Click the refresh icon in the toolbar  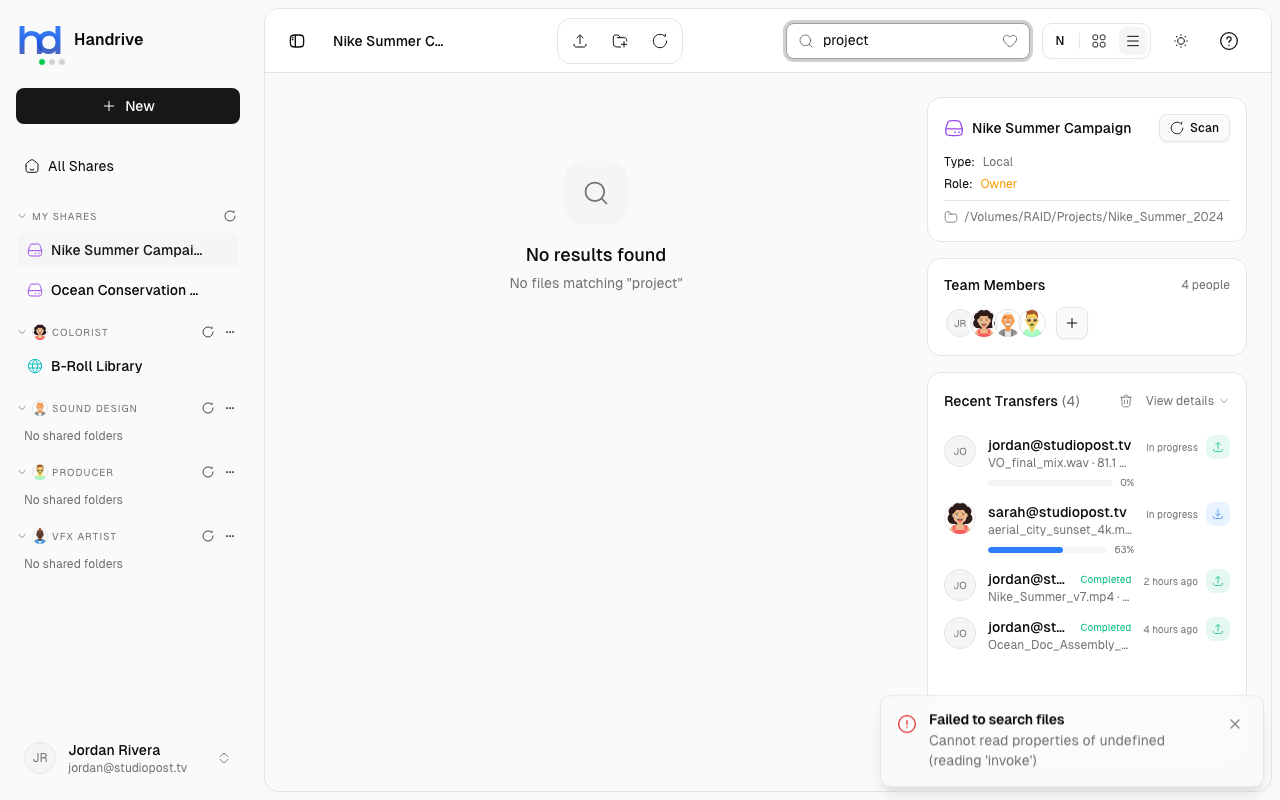[659, 41]
